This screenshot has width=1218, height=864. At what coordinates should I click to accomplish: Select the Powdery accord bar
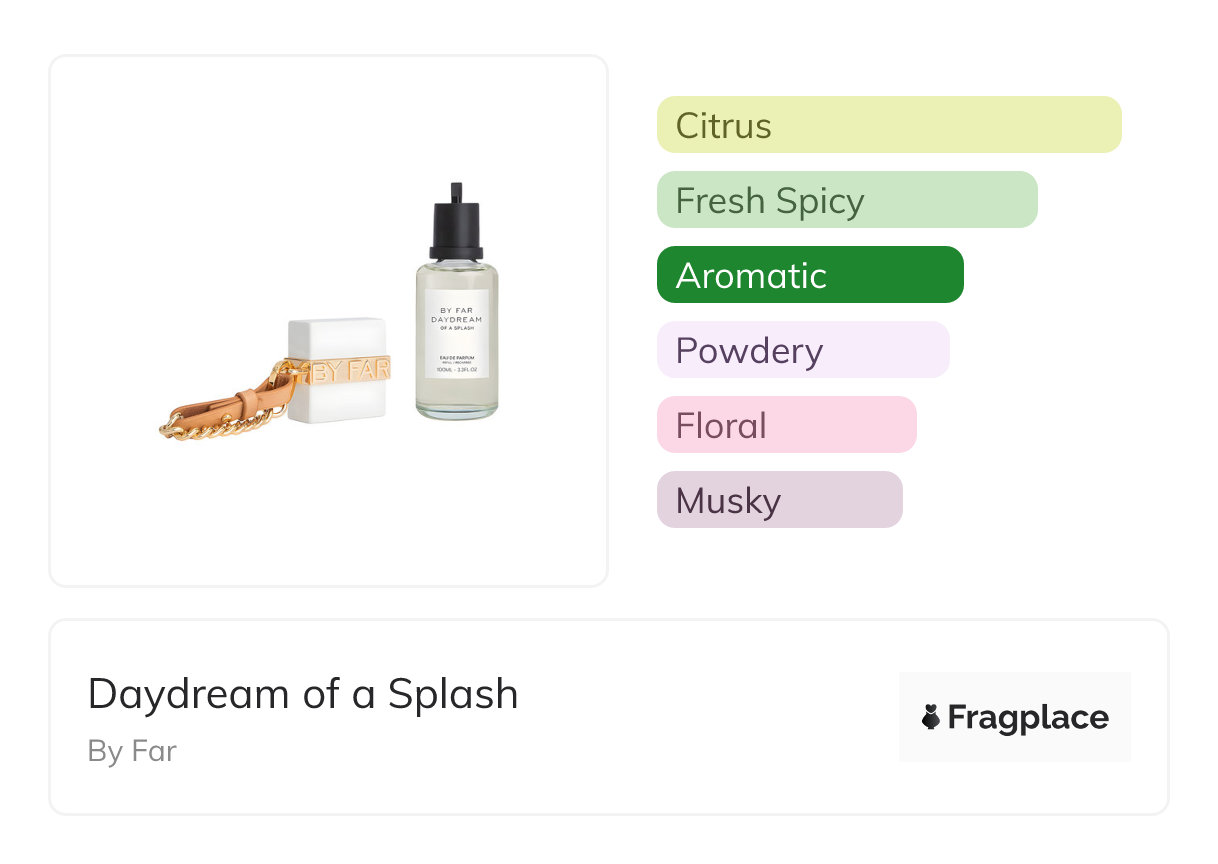tap(802, 350)
